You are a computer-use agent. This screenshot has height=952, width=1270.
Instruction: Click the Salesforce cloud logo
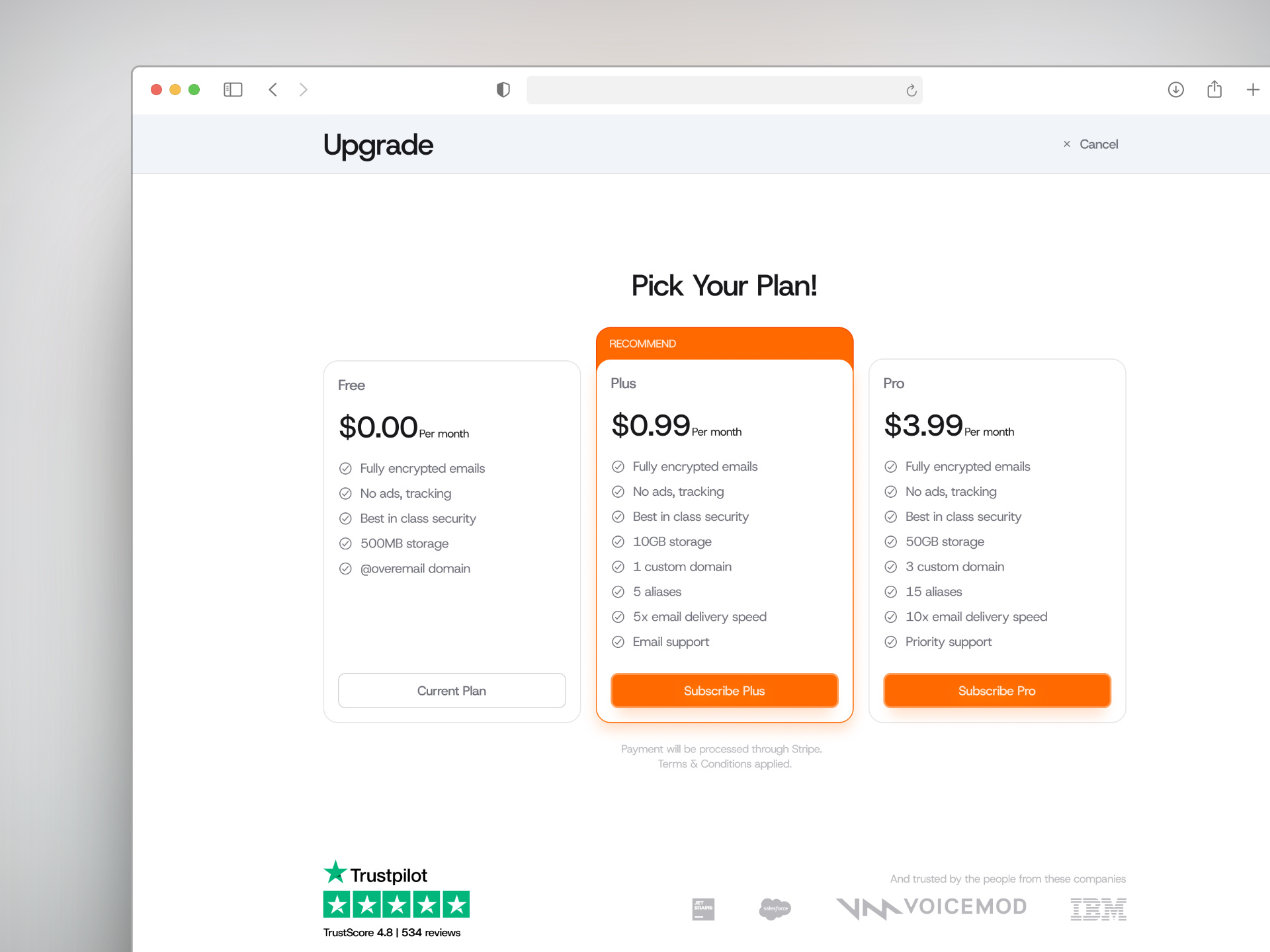point(775,908)
